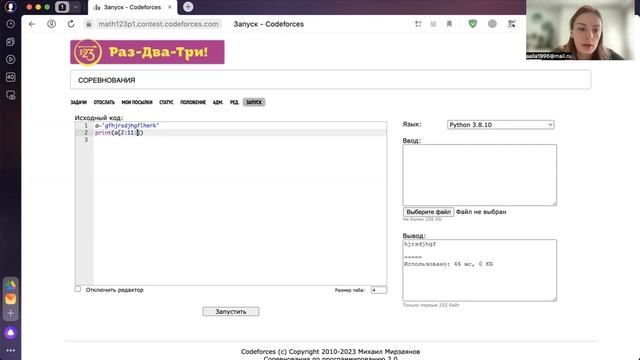This screenshot has width=640, height=360.
Task: Click the webcam video thumbnail
Action: (580, 30)
